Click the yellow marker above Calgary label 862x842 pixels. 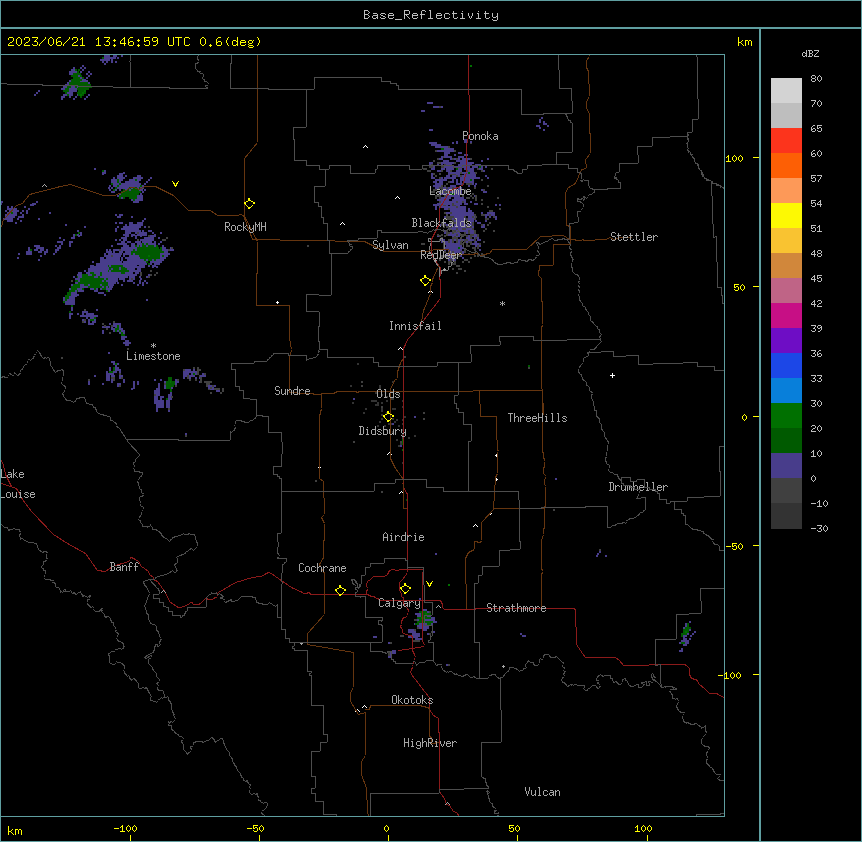click(405, 589)
